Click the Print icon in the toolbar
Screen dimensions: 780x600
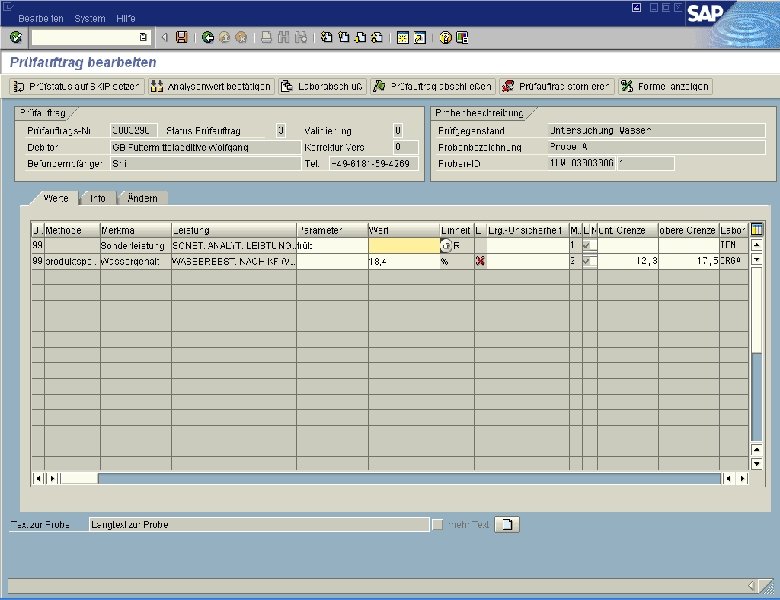[x=267, y=37]
